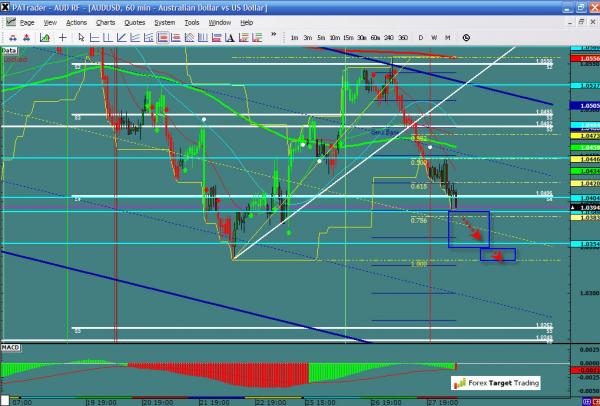600x406 pixels.
Task: Click the MACD indicator panel label
Action: (x=12, y=348)
